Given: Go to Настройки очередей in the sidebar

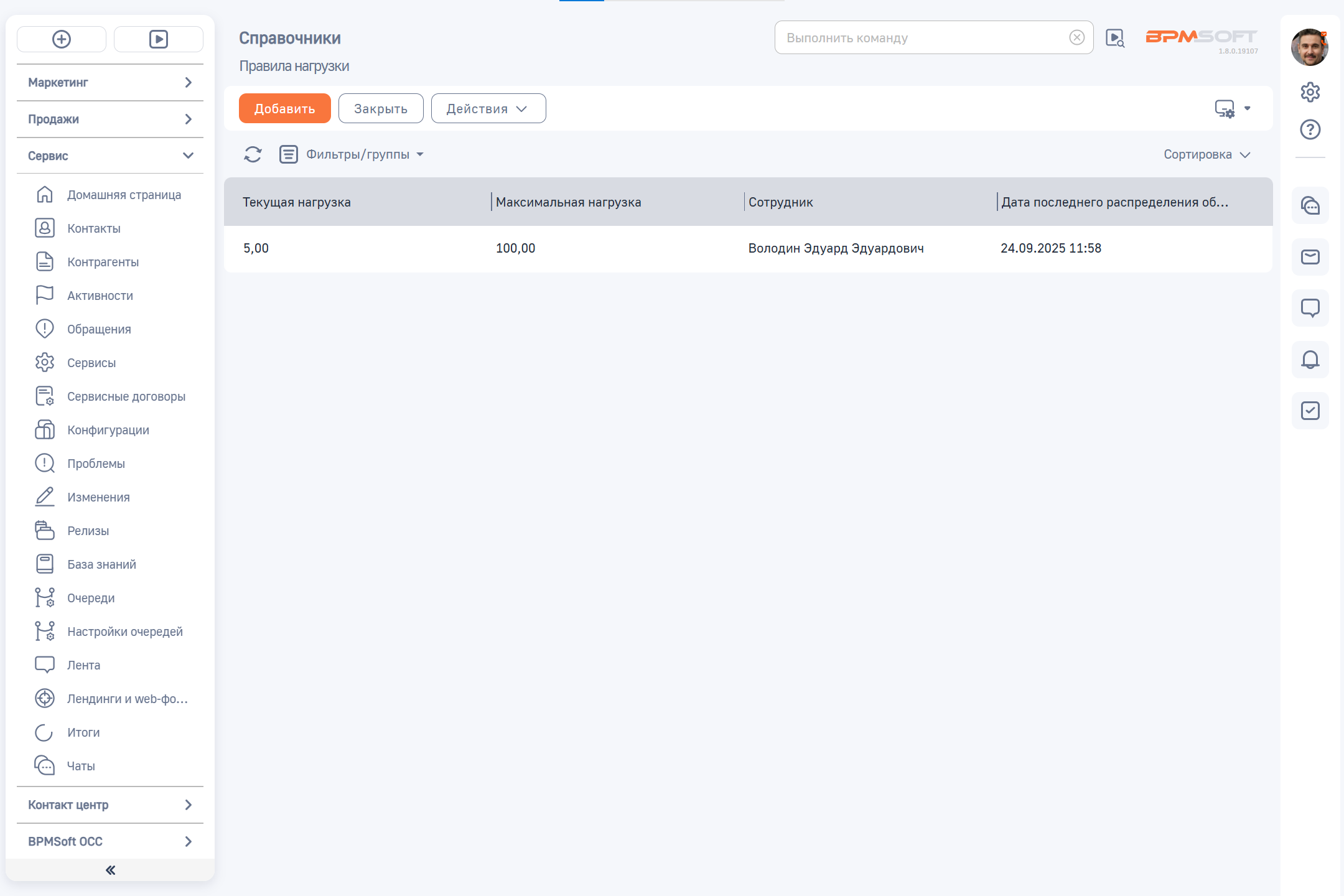Looking at the screenshot, I should (x=124, y=632).
